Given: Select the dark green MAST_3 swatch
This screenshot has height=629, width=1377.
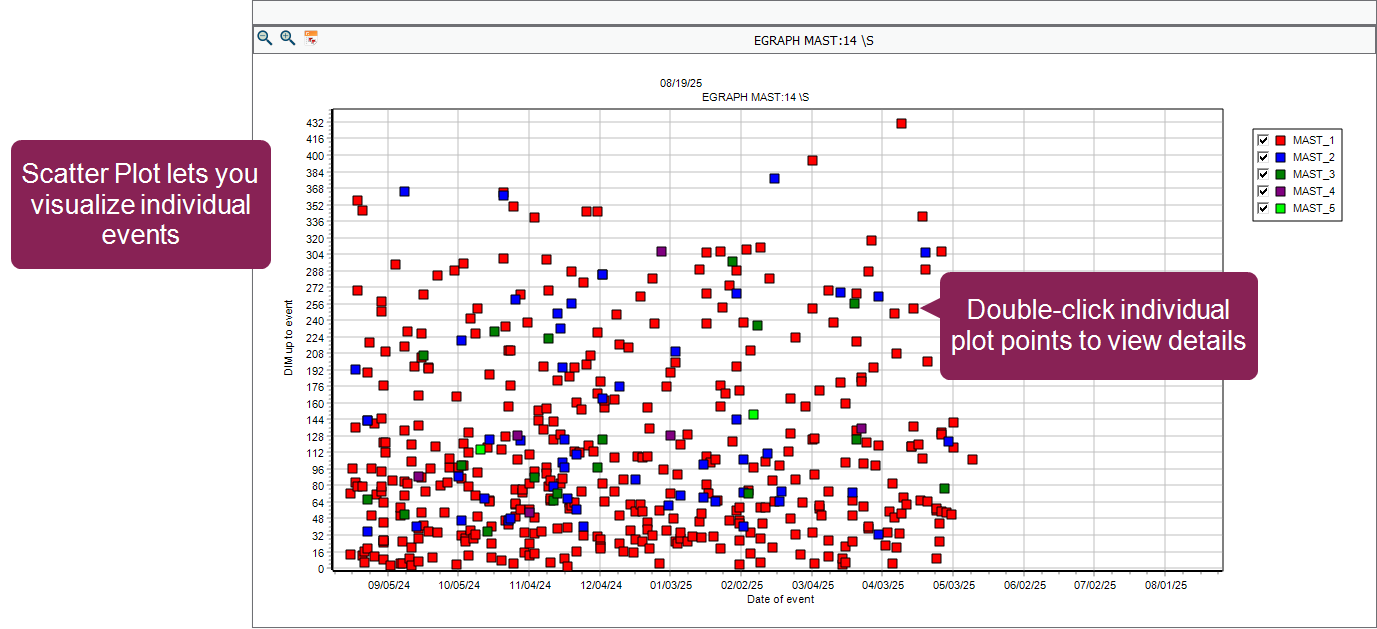Looking at the screenshot, I should [1280, 174].
